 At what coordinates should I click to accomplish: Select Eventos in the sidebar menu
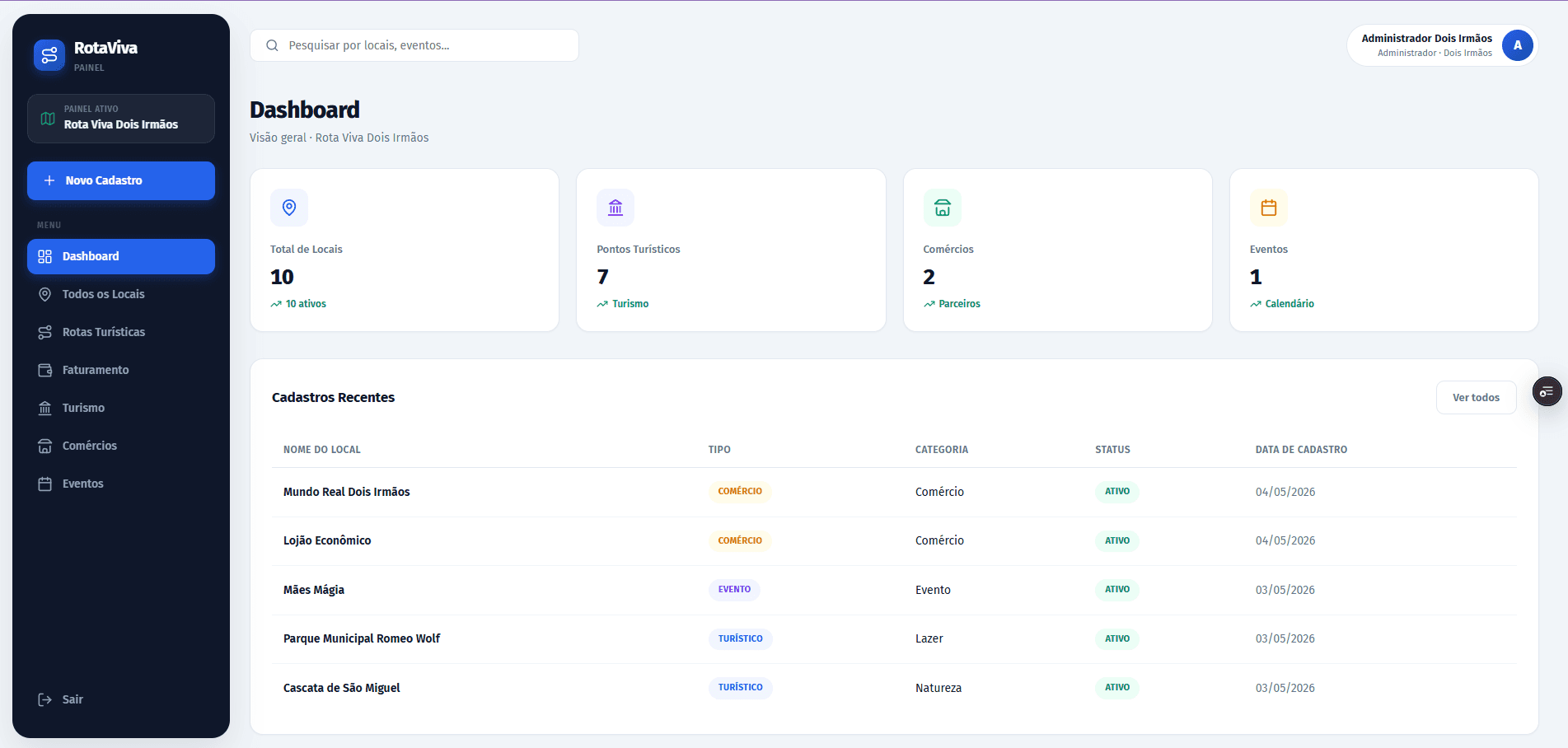pyautogui.click(x=121, y=484)
